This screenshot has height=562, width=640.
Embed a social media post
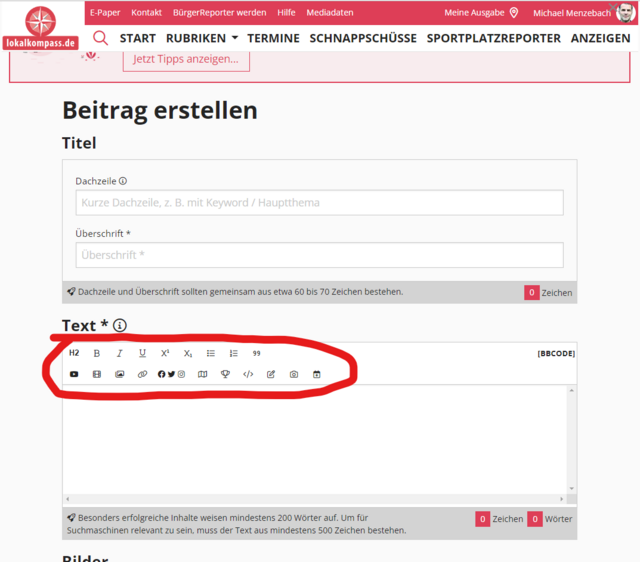coord(171,374)
